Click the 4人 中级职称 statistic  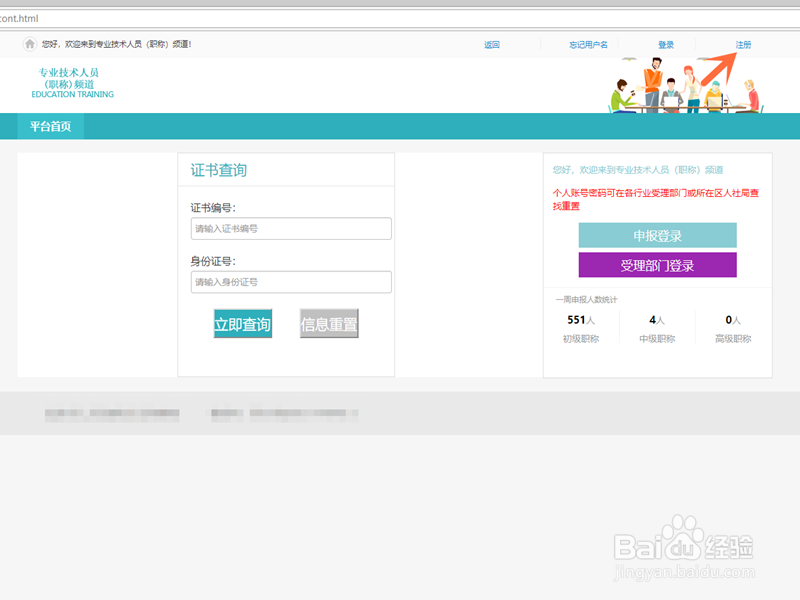click(x=657, y=328)
